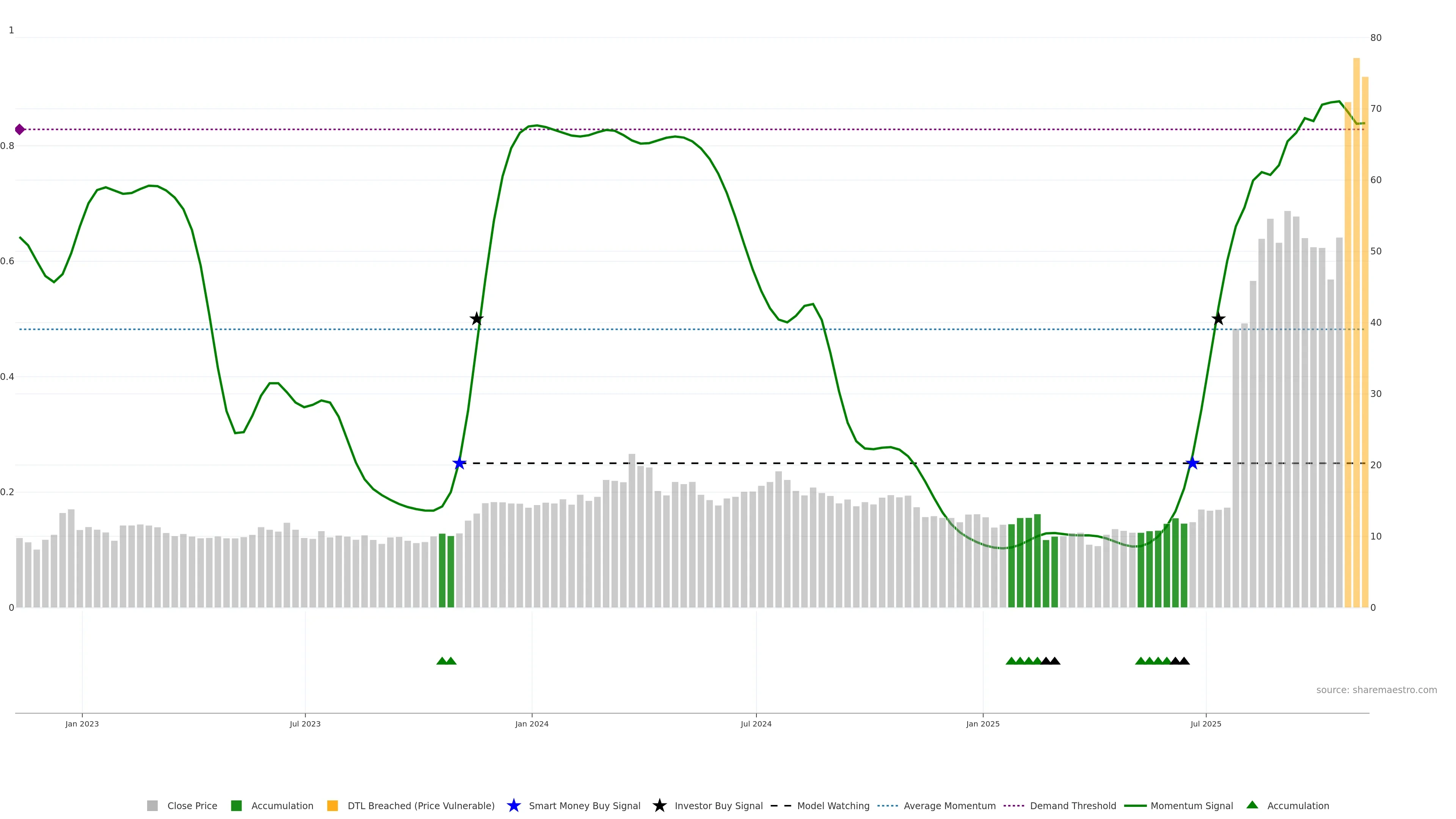Click the Jan 2024 axis label

click(x=531, y=723)
